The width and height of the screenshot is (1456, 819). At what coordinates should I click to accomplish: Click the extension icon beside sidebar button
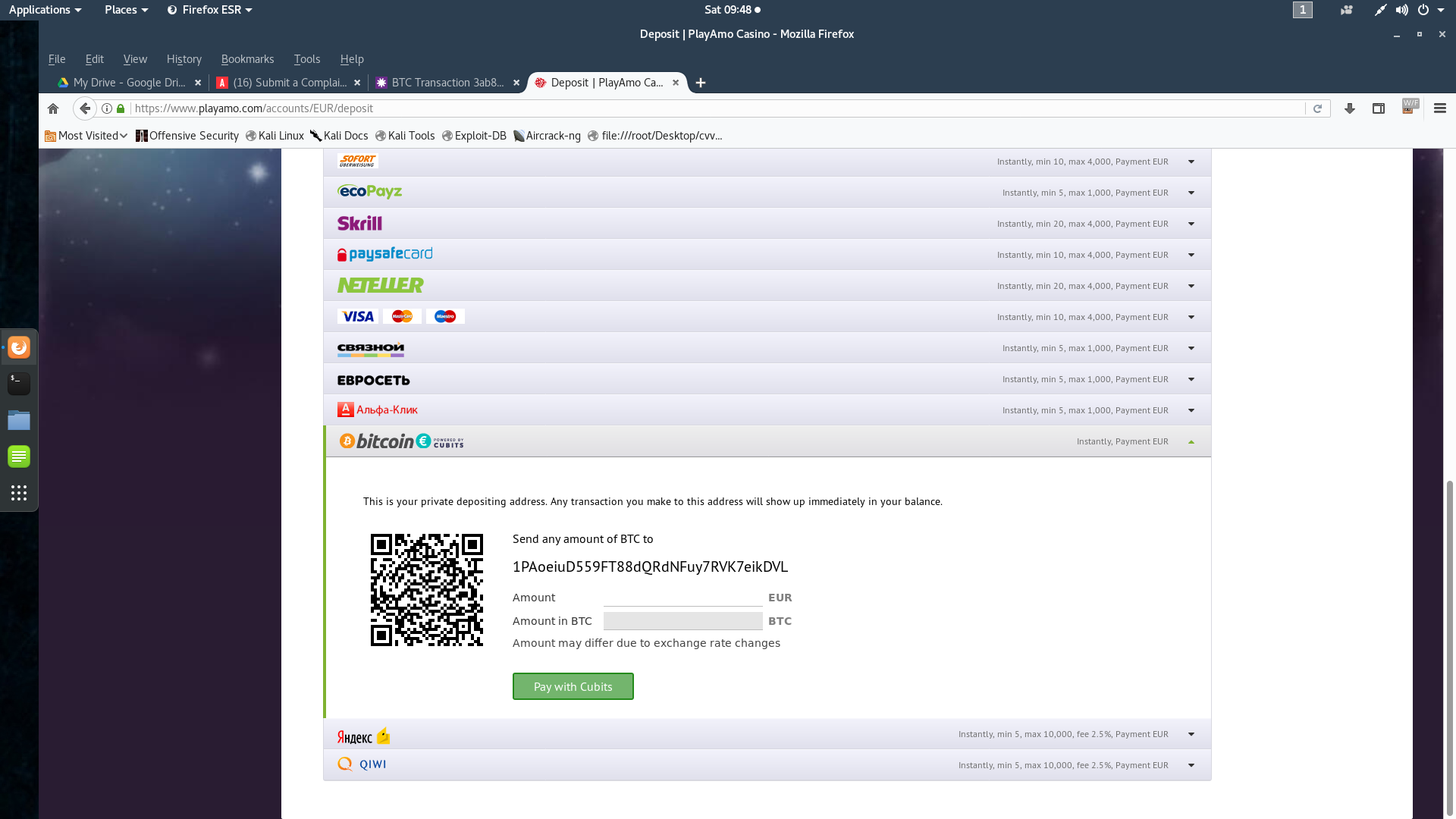(x=1410, y=106)
